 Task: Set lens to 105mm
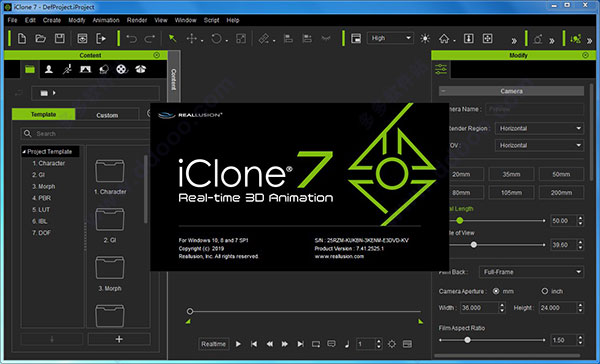pyautogui.click(x=511, y=193)
